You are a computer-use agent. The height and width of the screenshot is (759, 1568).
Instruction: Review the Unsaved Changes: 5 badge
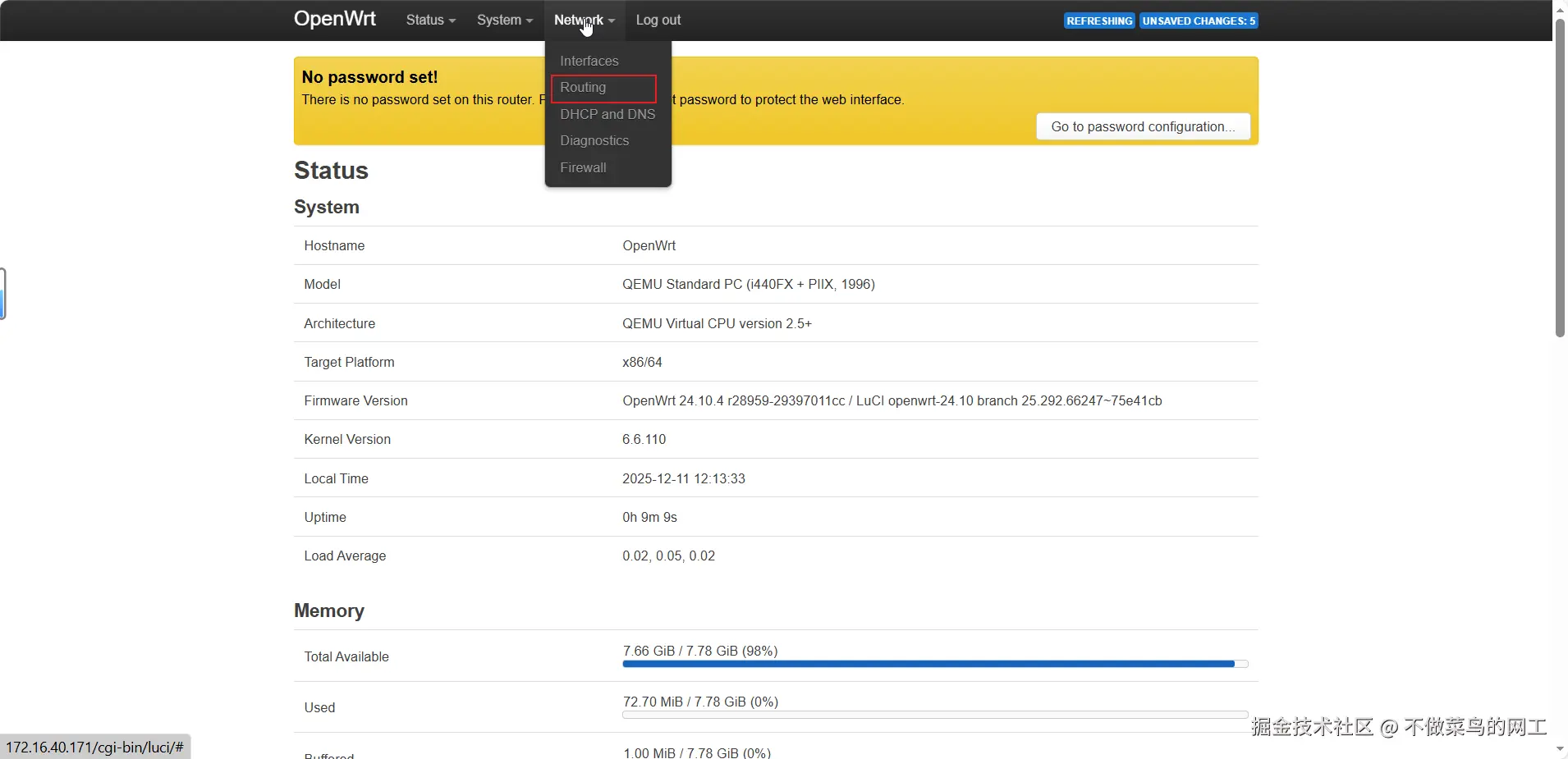coord(1199,21)
